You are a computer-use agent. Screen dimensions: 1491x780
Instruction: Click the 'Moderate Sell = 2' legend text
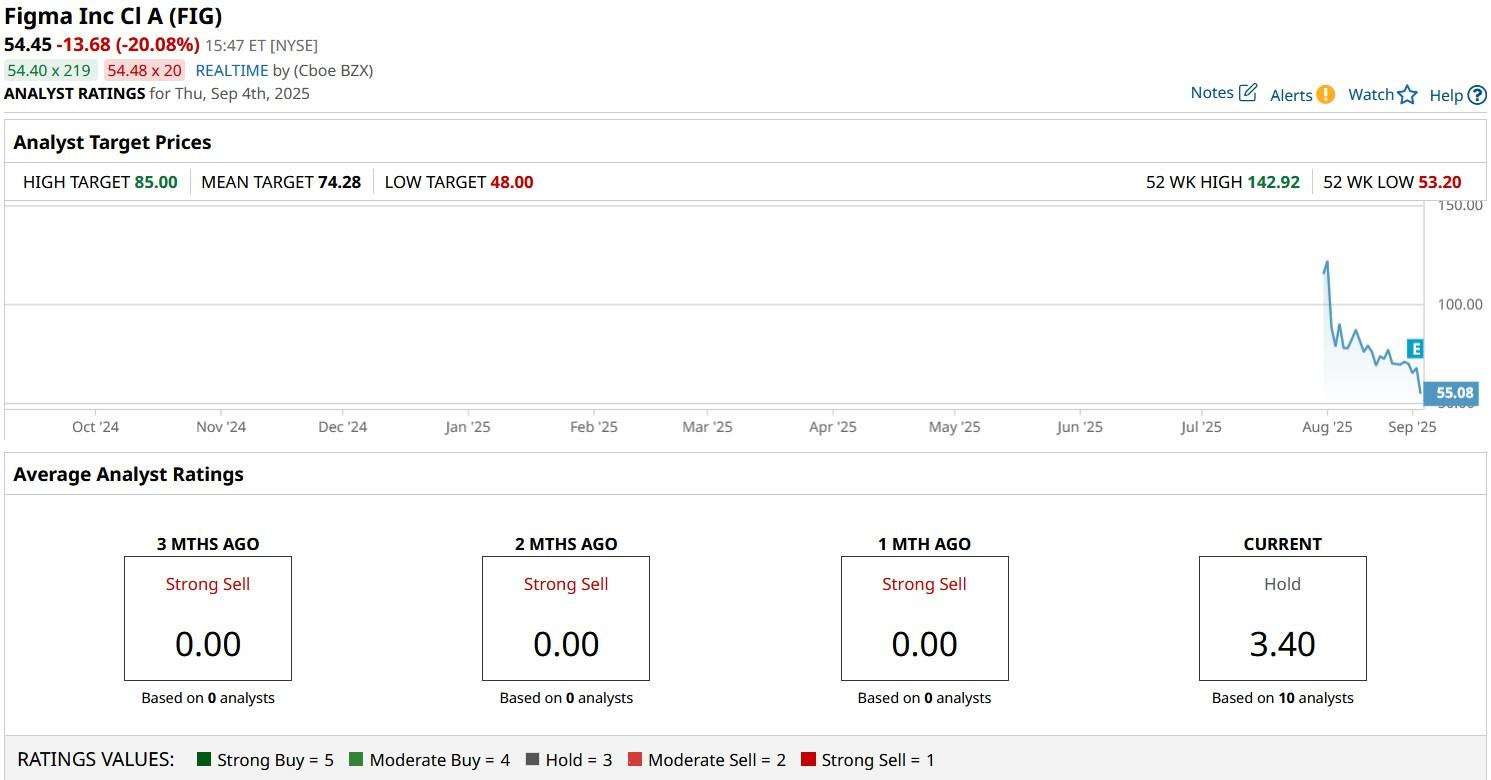717,760
